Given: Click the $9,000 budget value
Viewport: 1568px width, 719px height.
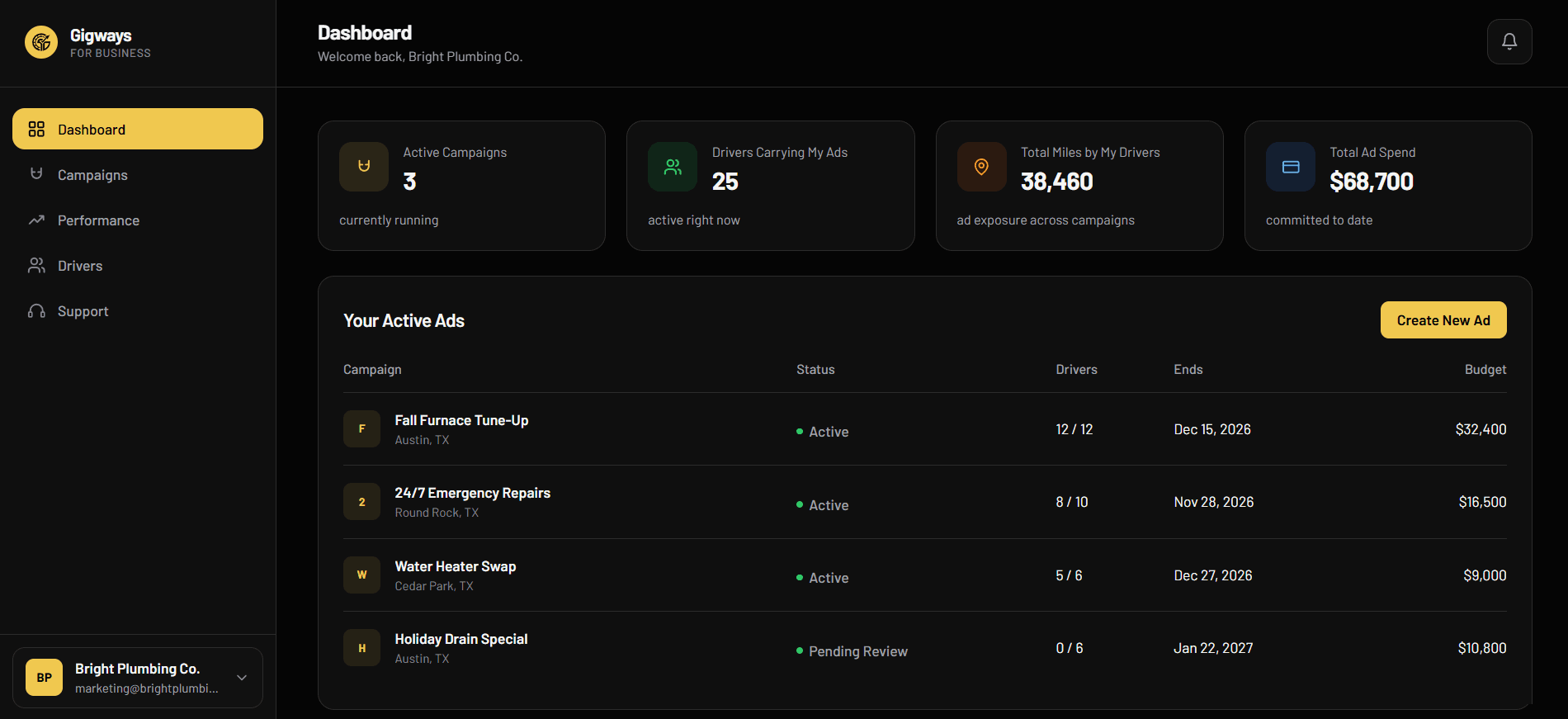Looking at the screenshot, I should [1485, 575].
